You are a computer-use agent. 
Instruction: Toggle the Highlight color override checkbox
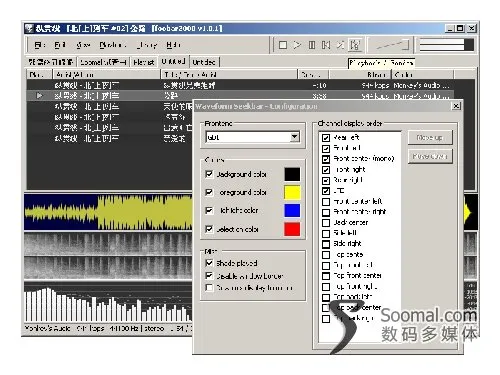click(209, 210)
